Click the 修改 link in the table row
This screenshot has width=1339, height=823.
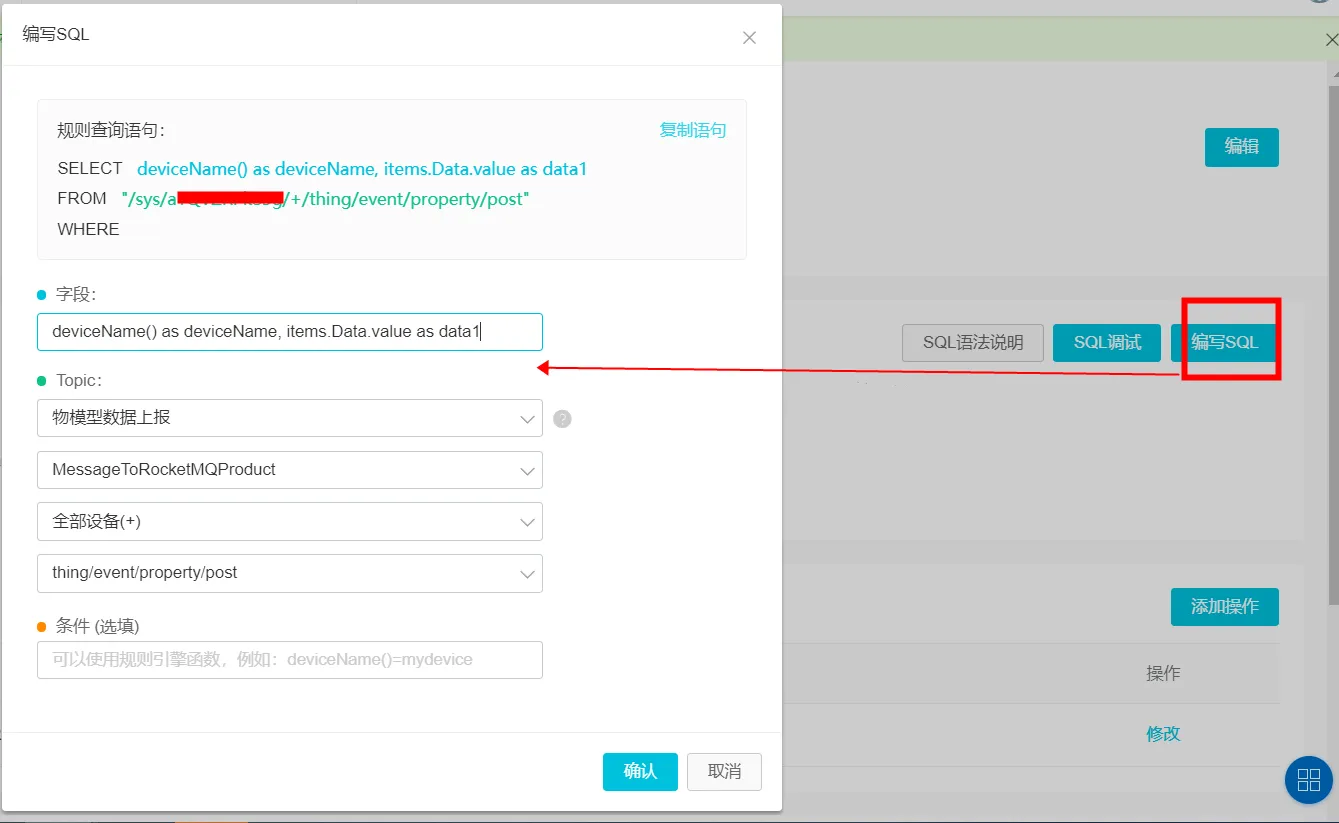[x=1163, y=734]
